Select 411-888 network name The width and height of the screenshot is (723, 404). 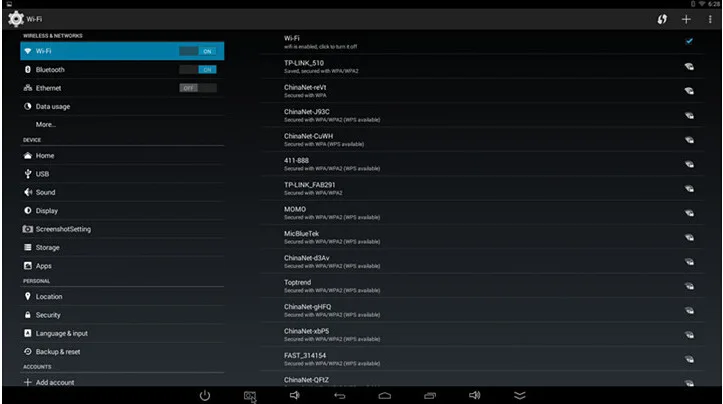[x=296, y=160]
